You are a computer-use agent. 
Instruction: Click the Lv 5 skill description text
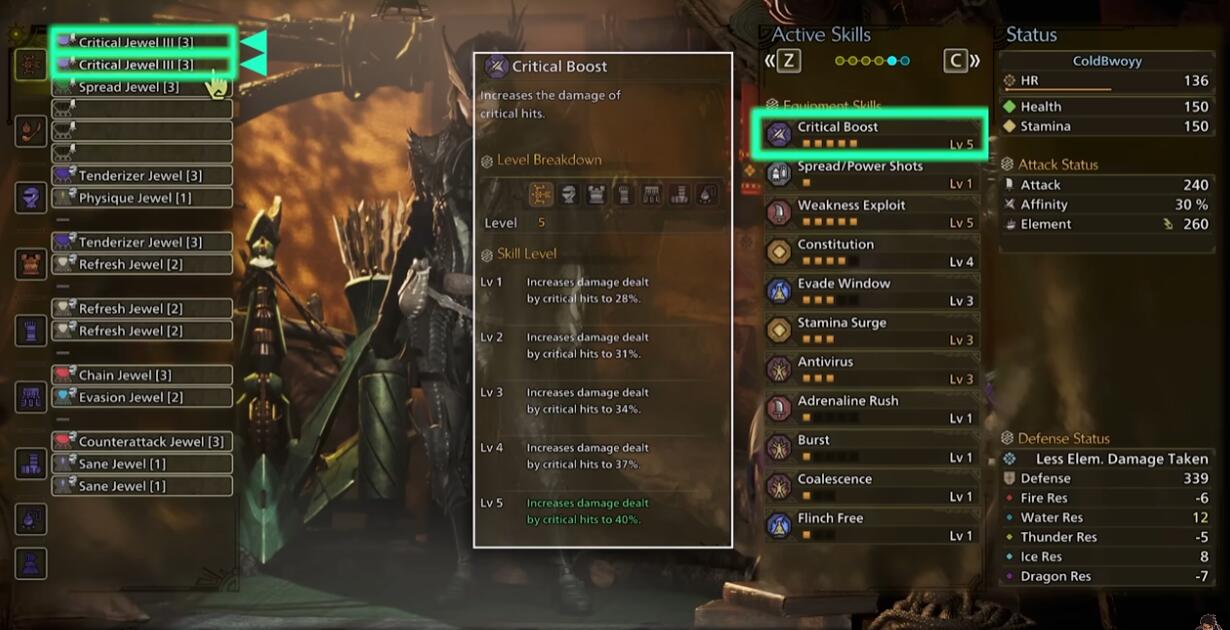click(x=588, y=511)
